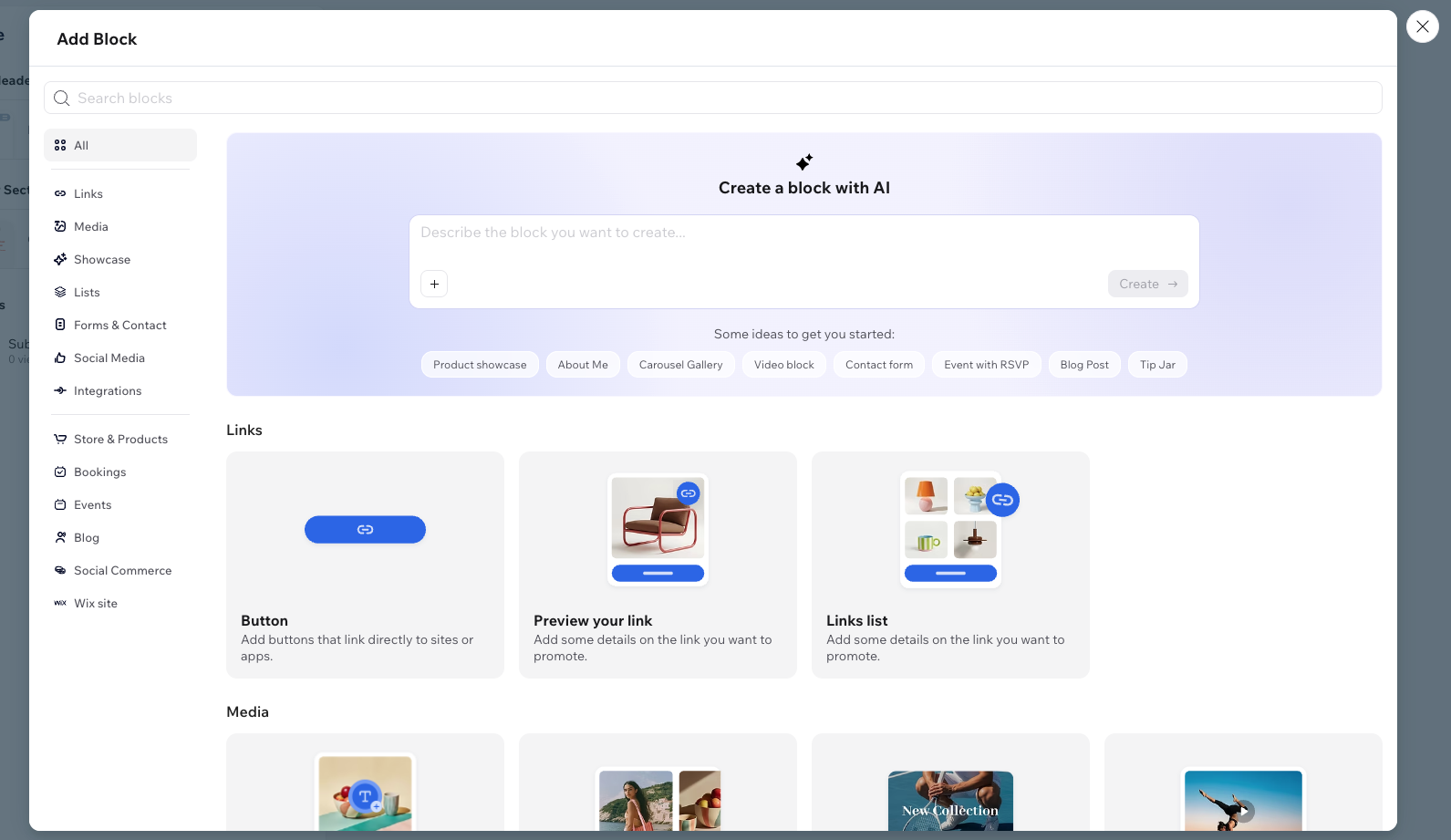Viewport: 1451px width, 840px height.
Task: Open the Social Media category
Action: [x=120, y=358]
